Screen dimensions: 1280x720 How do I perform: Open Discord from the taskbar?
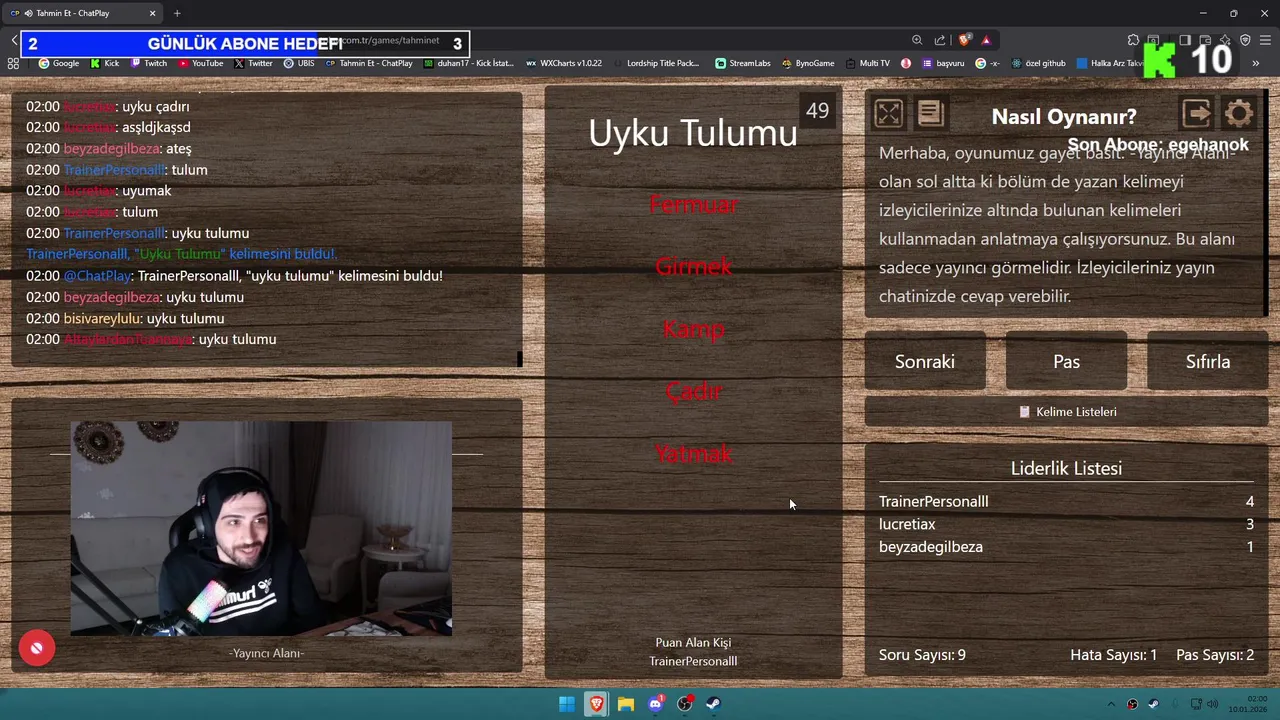655,704
